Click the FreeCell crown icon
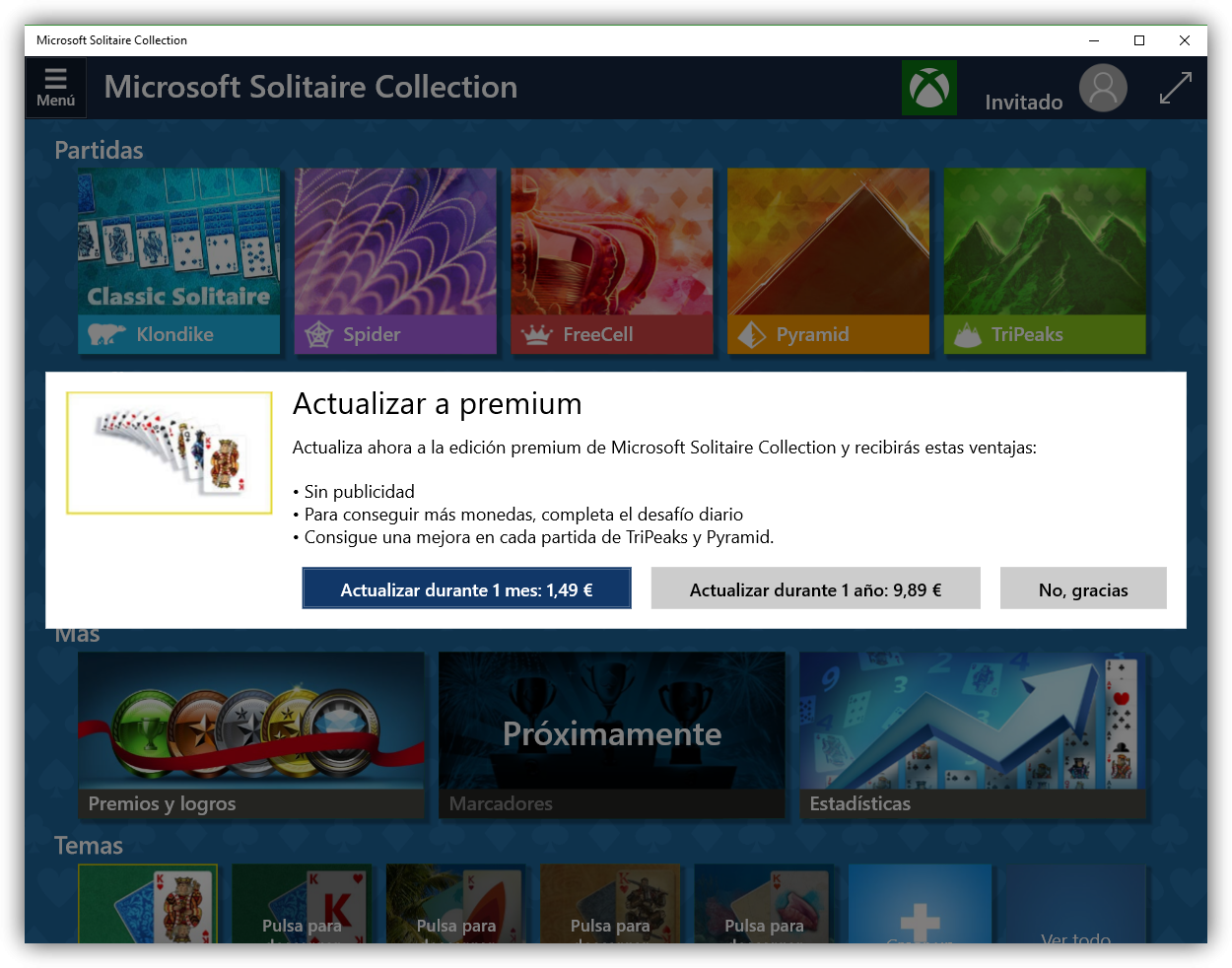The height and width of the screenshot is (968, 1232). pos(536,335)
